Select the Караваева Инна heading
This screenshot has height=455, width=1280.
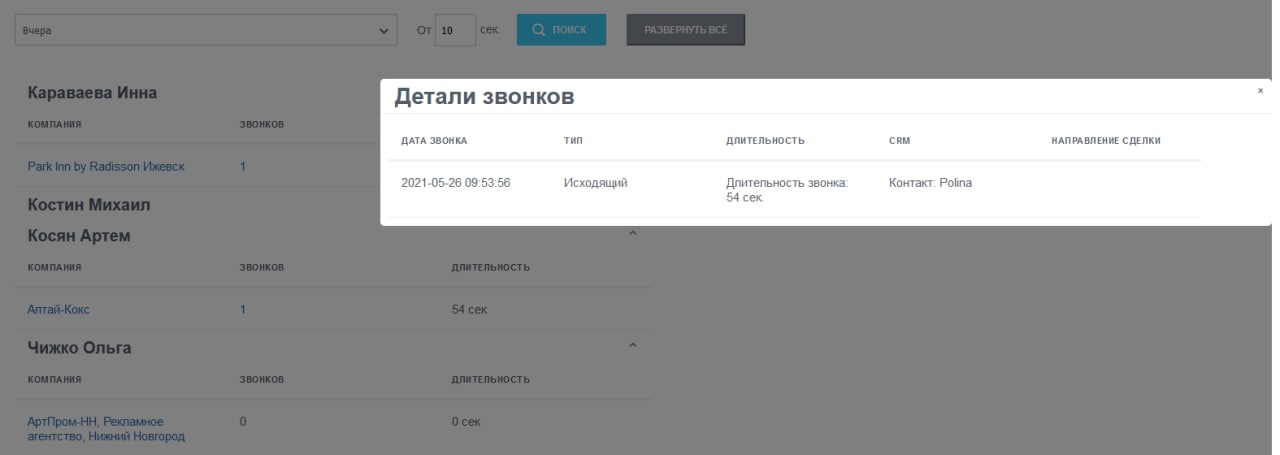(x=92, y=92)
